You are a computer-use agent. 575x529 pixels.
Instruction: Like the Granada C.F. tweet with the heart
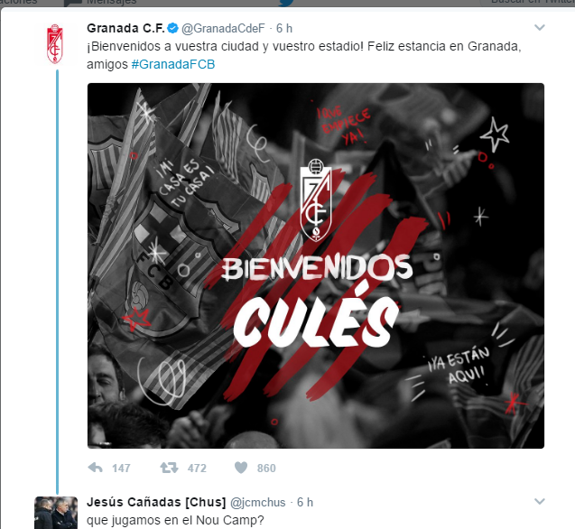point(241,468)
